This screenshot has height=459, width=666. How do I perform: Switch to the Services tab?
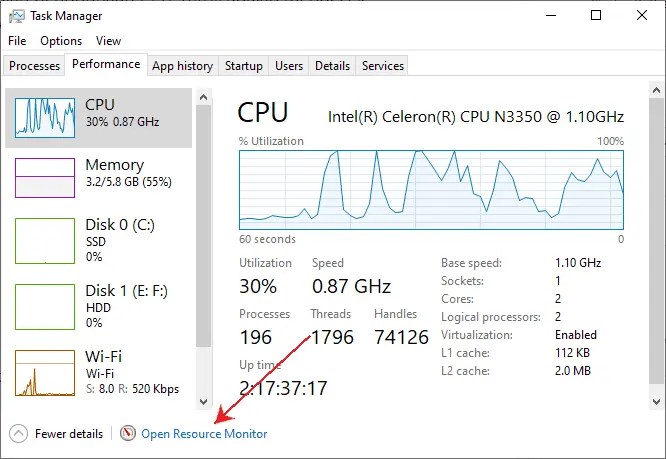[x=383, y=66]
